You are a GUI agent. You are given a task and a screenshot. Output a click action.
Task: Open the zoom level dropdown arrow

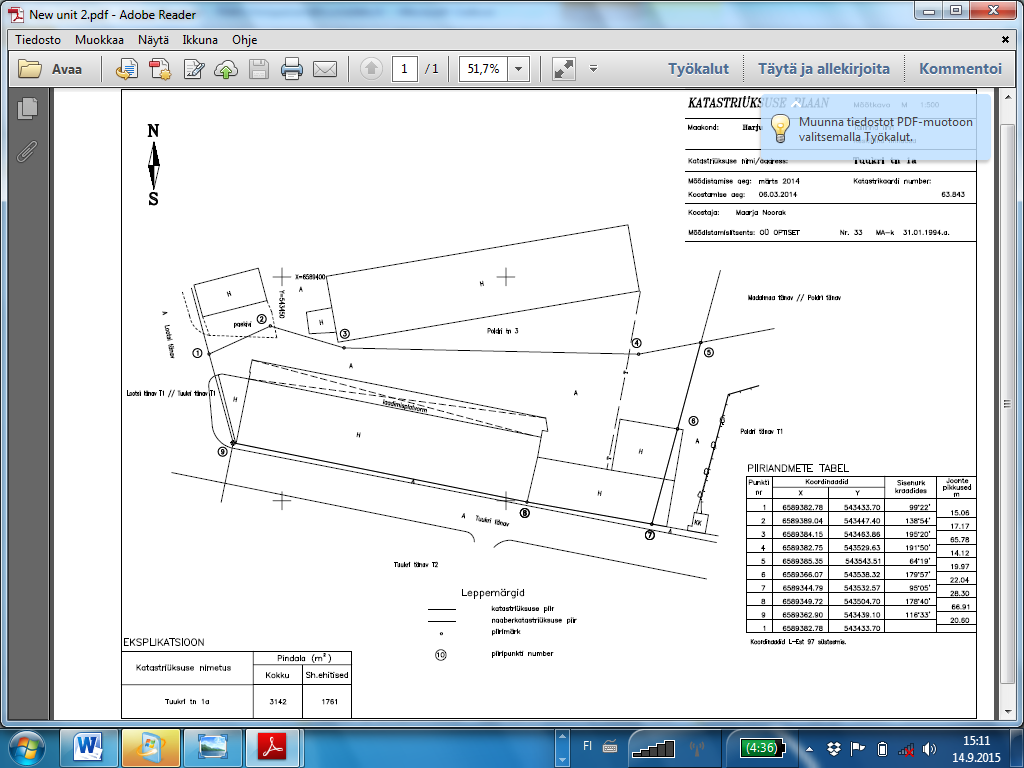coord(519,69)
